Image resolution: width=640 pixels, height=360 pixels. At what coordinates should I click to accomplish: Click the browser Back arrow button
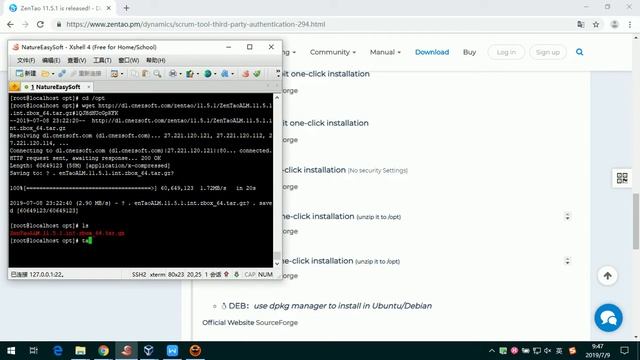(10, 24)
